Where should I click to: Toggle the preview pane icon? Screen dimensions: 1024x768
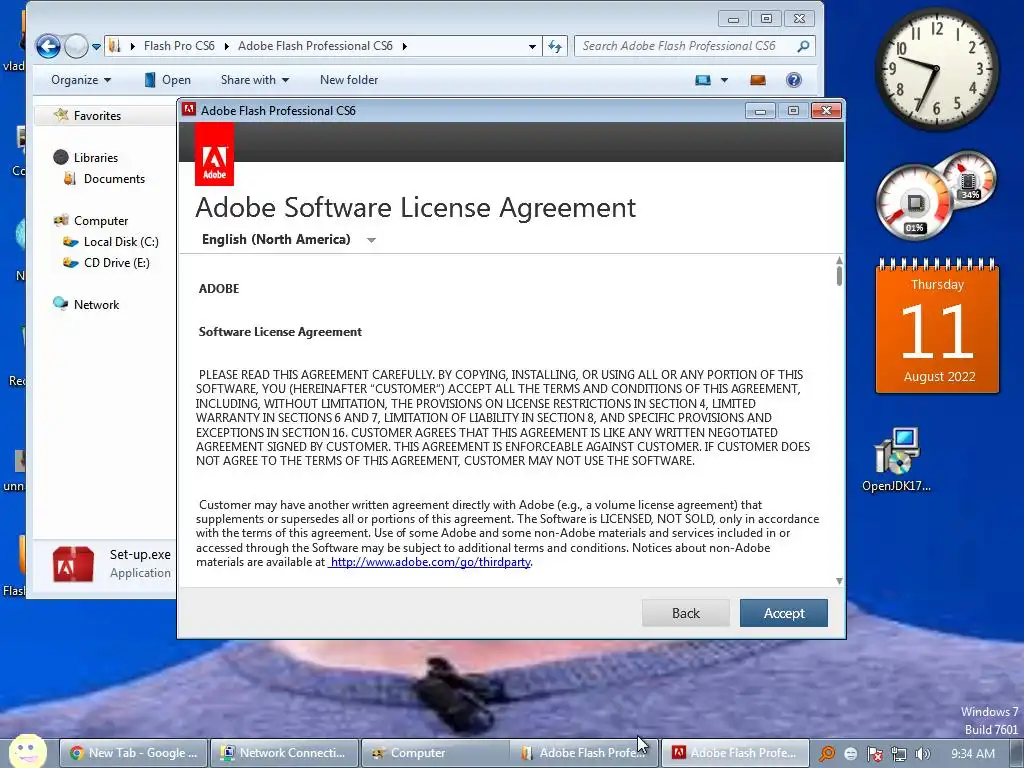[758, 80]
